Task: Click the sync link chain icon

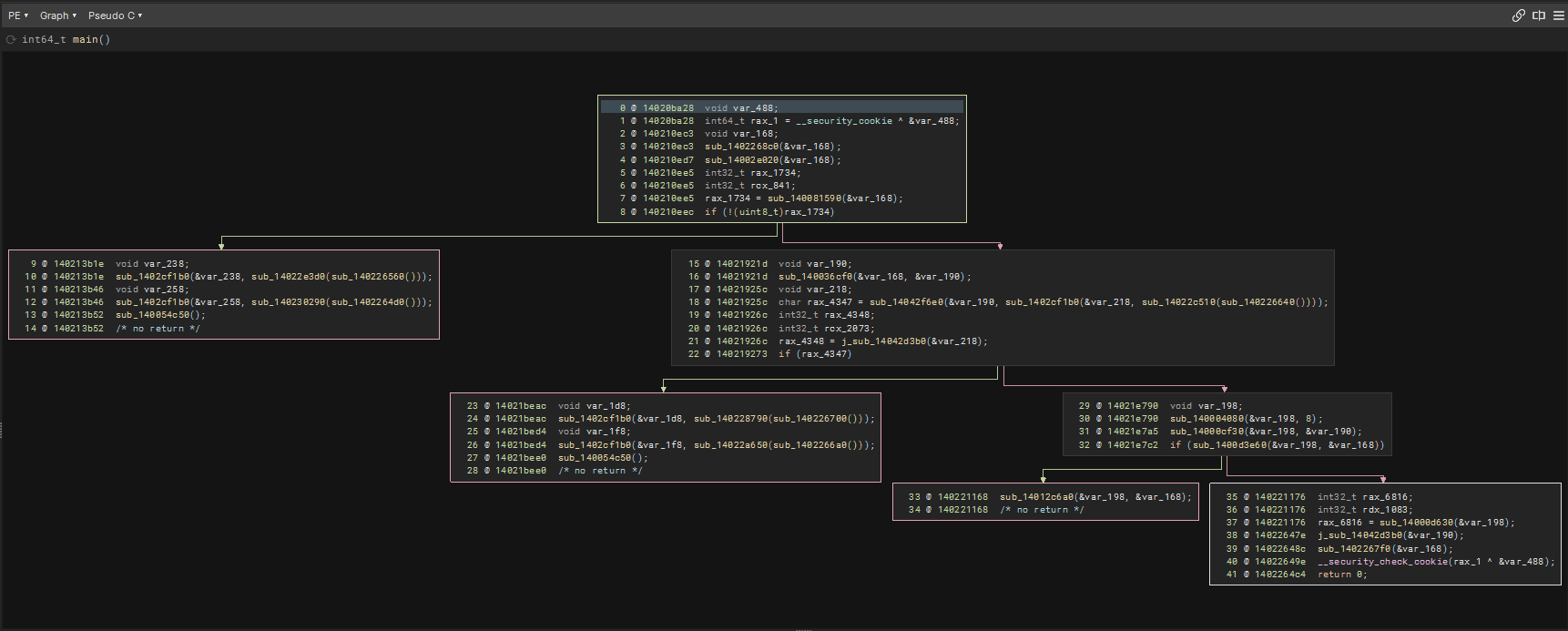Action: click(1518, 15)
